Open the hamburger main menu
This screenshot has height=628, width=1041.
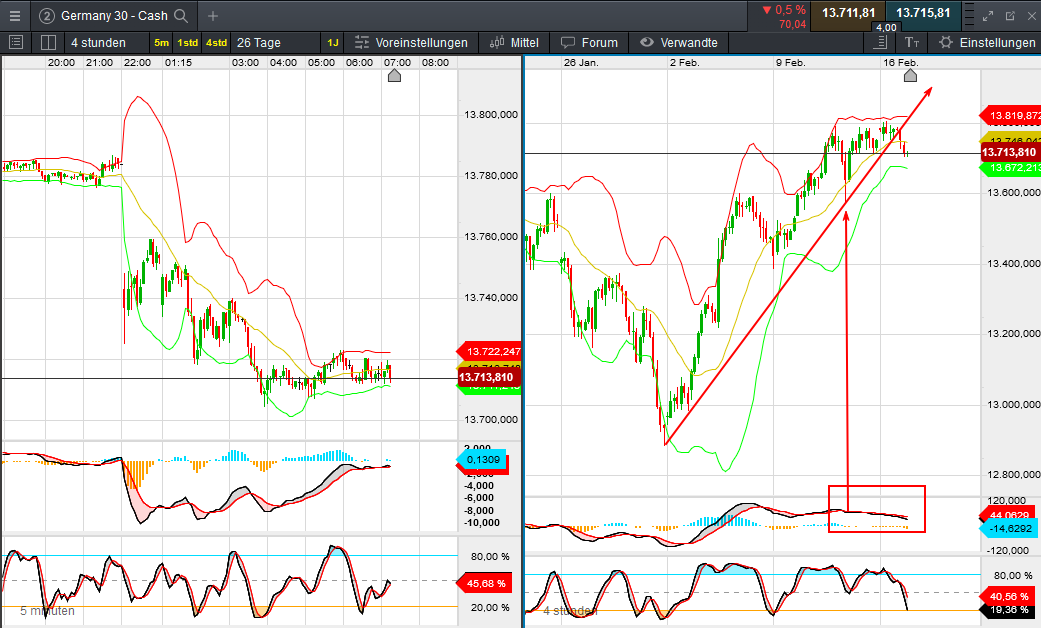(15, 16)
